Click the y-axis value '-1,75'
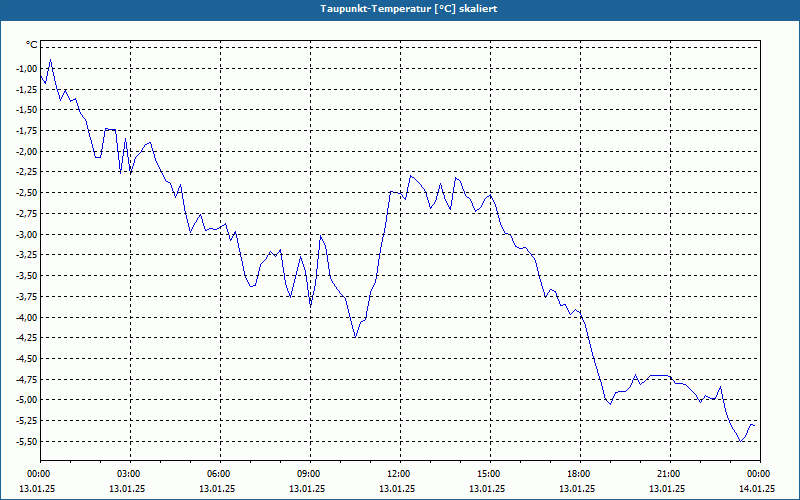Screen dimensions: 800x500 [x=27, y=131]
